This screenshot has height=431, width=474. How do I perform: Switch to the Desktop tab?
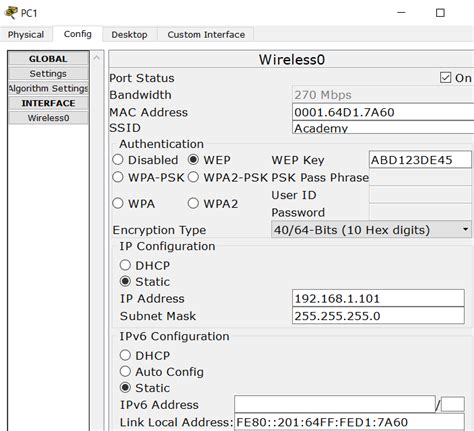click(129, 34)
